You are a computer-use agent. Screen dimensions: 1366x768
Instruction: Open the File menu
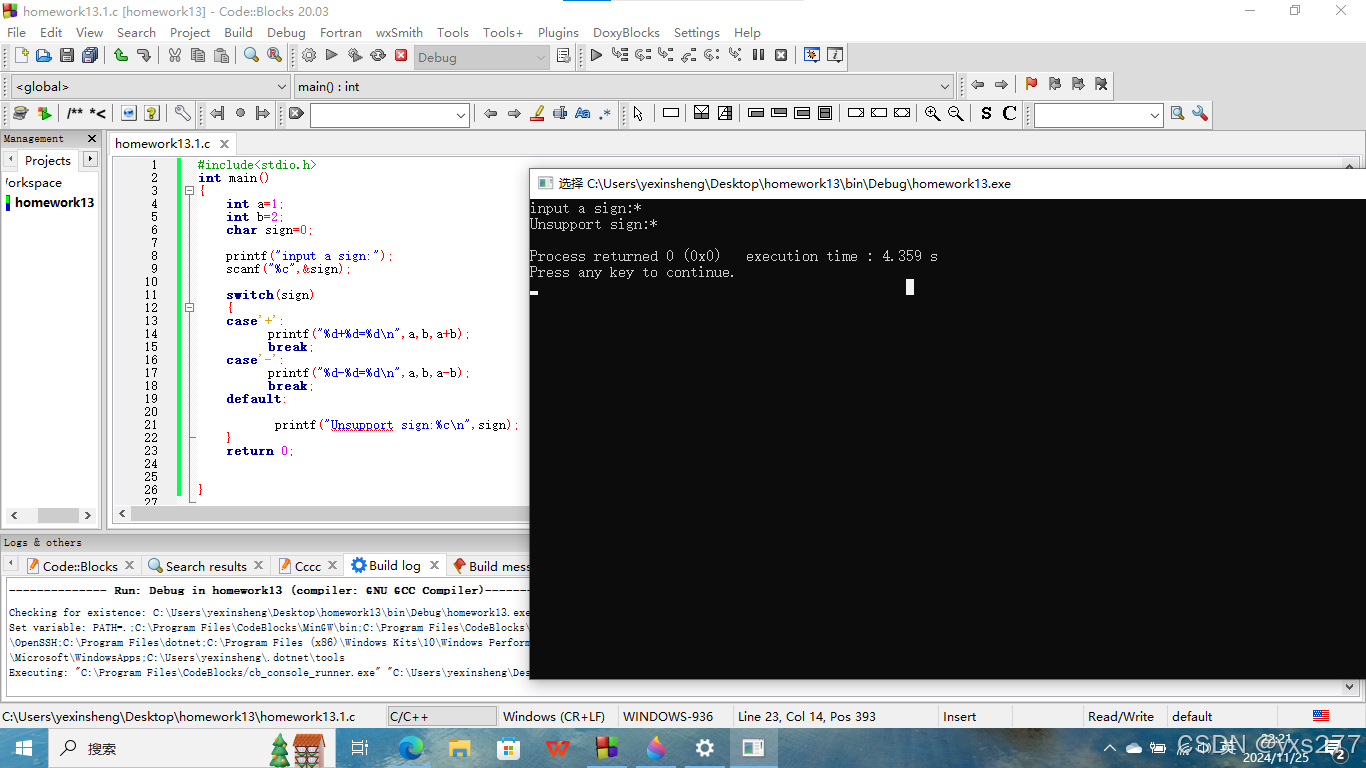pyautogui.click(x=16, y=32)
